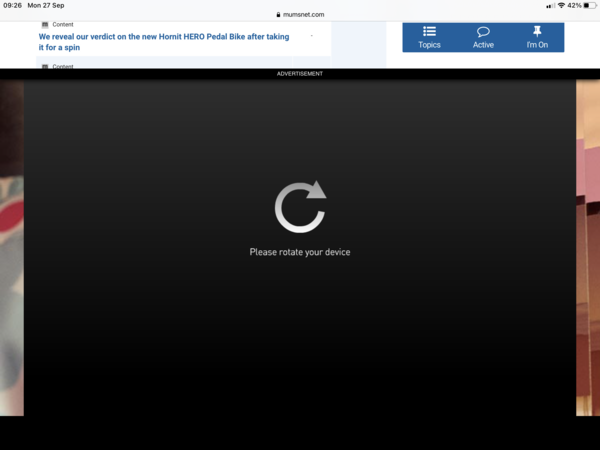Screen dimensions: 600x450
Task: Tap the mumsnet.com address bar
Action: (x=300, y=15)
